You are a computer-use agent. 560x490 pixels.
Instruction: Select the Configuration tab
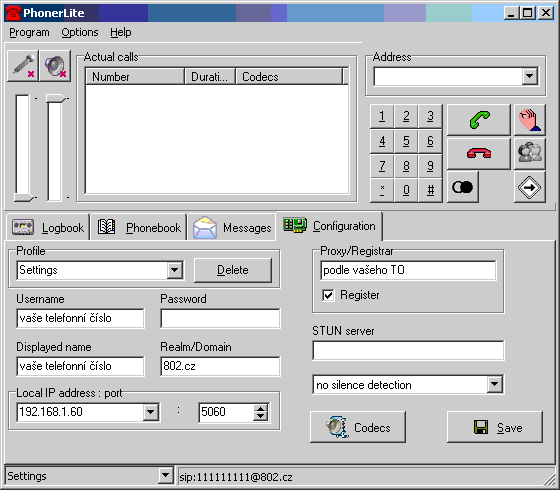point(329,226)
